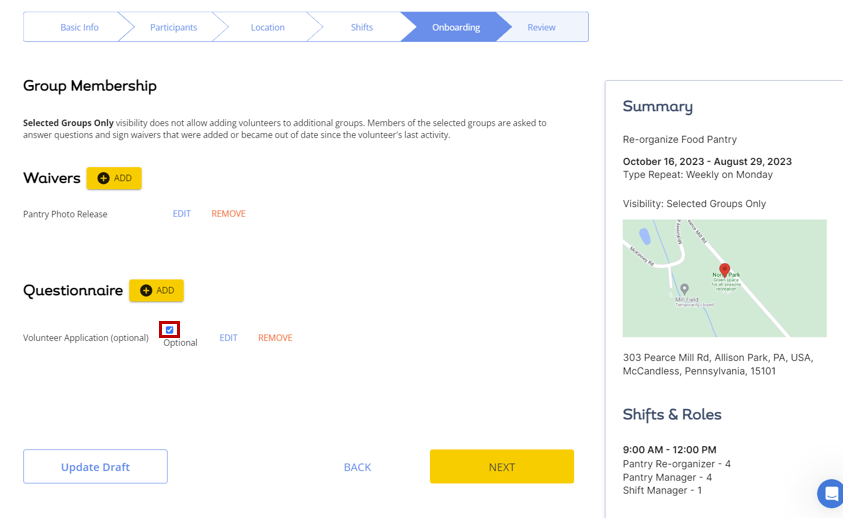Screen dimensions: 850x526
Task: Remove the Volunteer Application questionnaire
Action: (x=275, y=338)
